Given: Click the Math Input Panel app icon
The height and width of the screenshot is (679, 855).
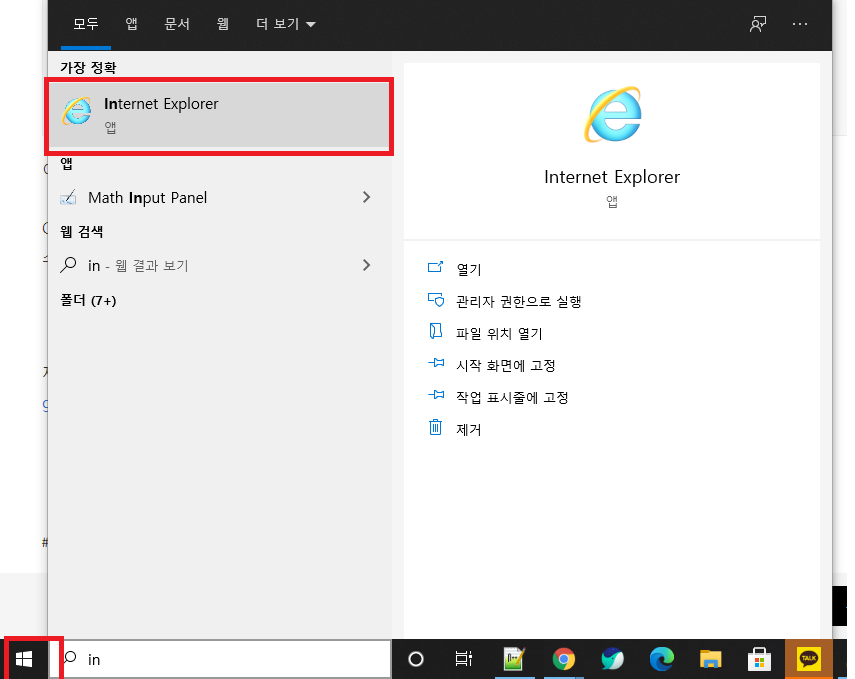Looking at the screenshot, I should 68,197.
